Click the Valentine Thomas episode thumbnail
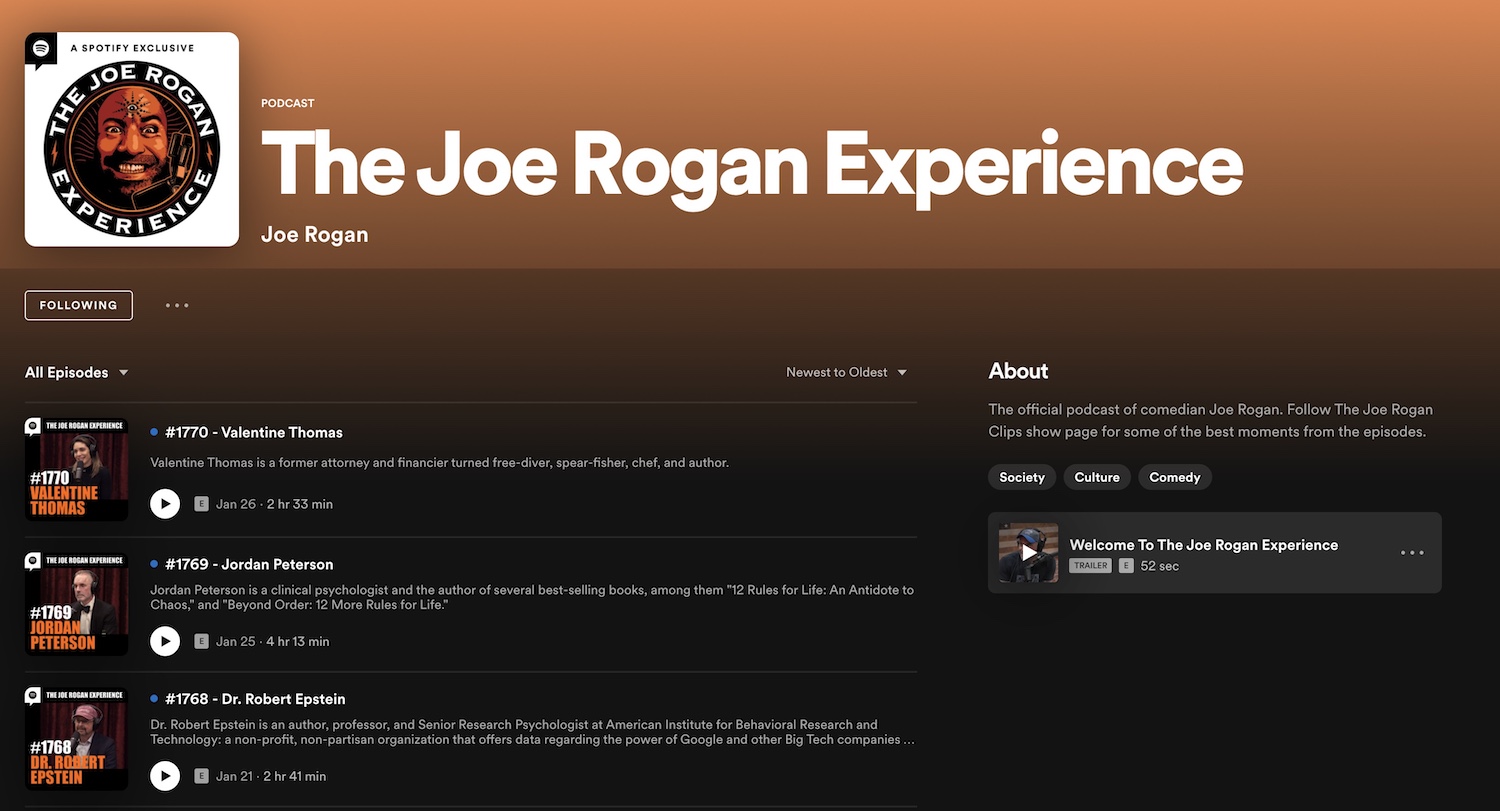The image size is (1500, 811). 76,469
